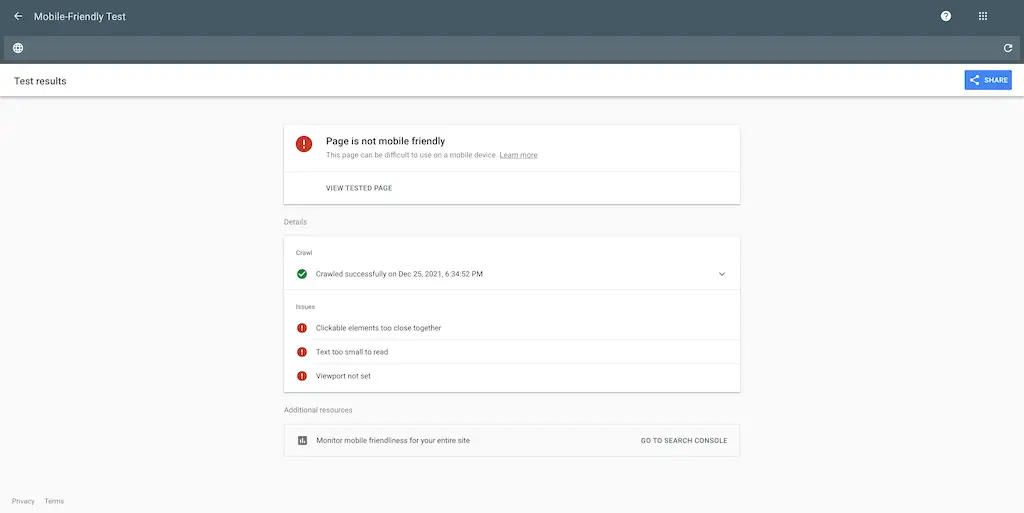
Task: Click error icon next to Viewport not set
Action: (x=302, y=376)
